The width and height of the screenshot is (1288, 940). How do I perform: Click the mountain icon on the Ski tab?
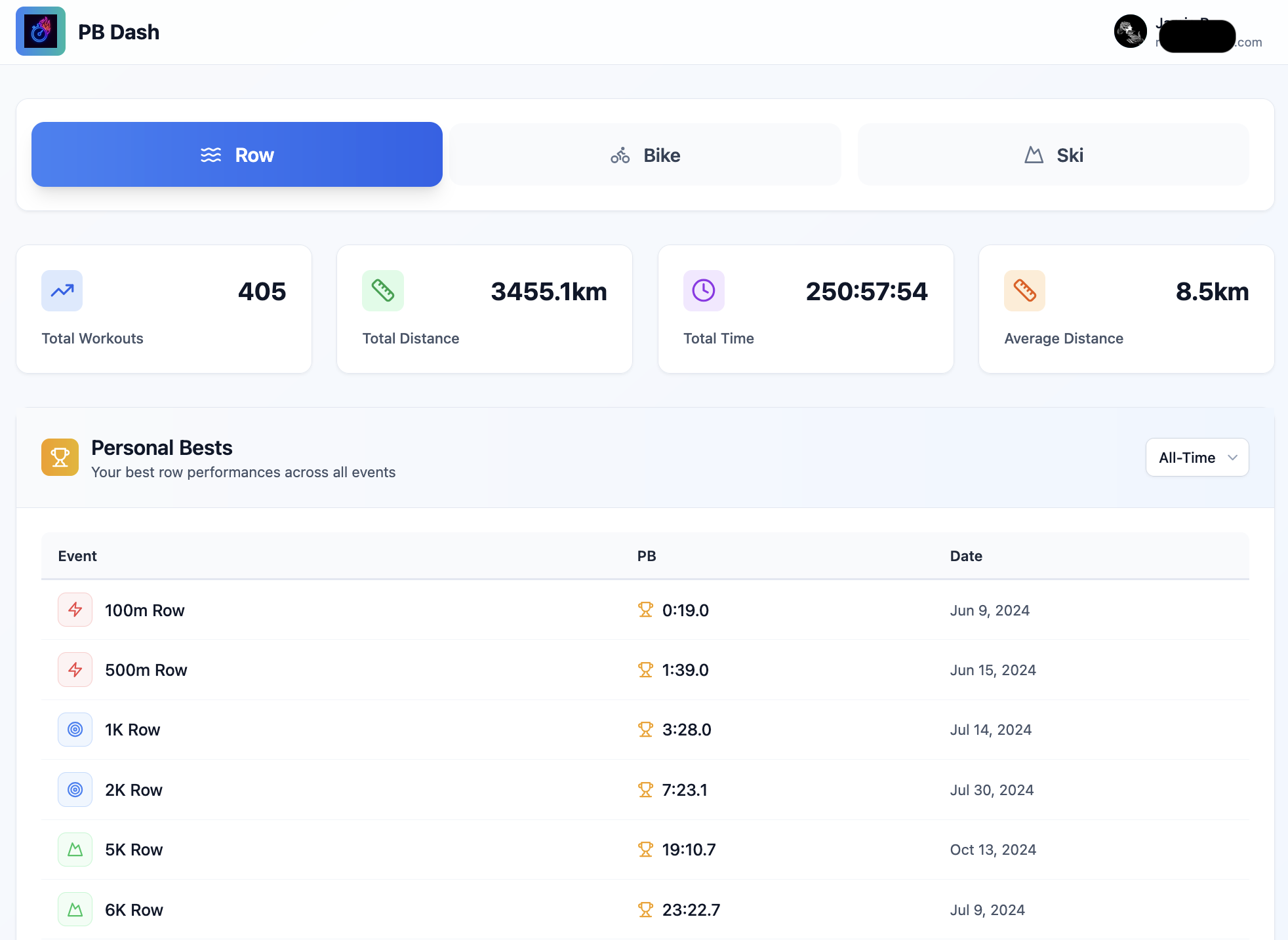point(1034,155)
